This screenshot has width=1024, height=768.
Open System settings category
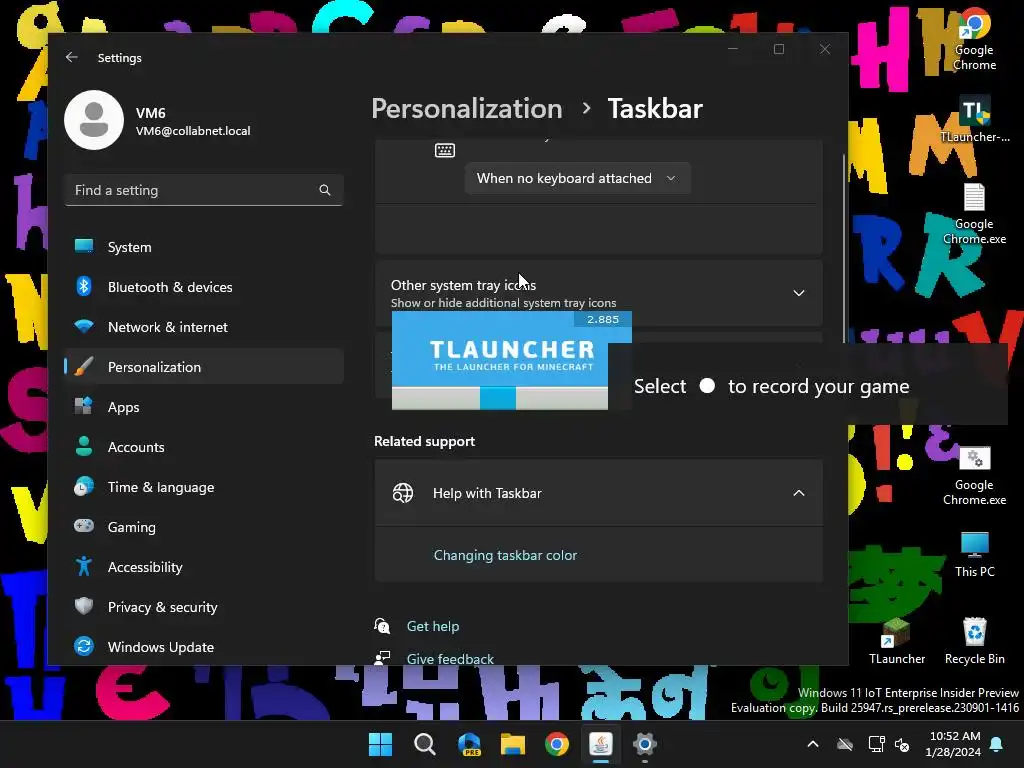[x=204, y=247]
